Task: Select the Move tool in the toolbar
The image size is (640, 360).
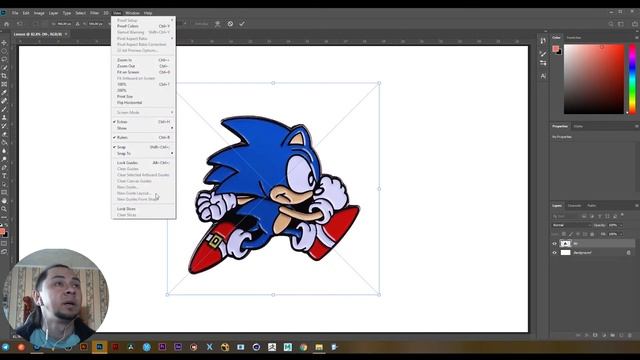Action: 4,43
